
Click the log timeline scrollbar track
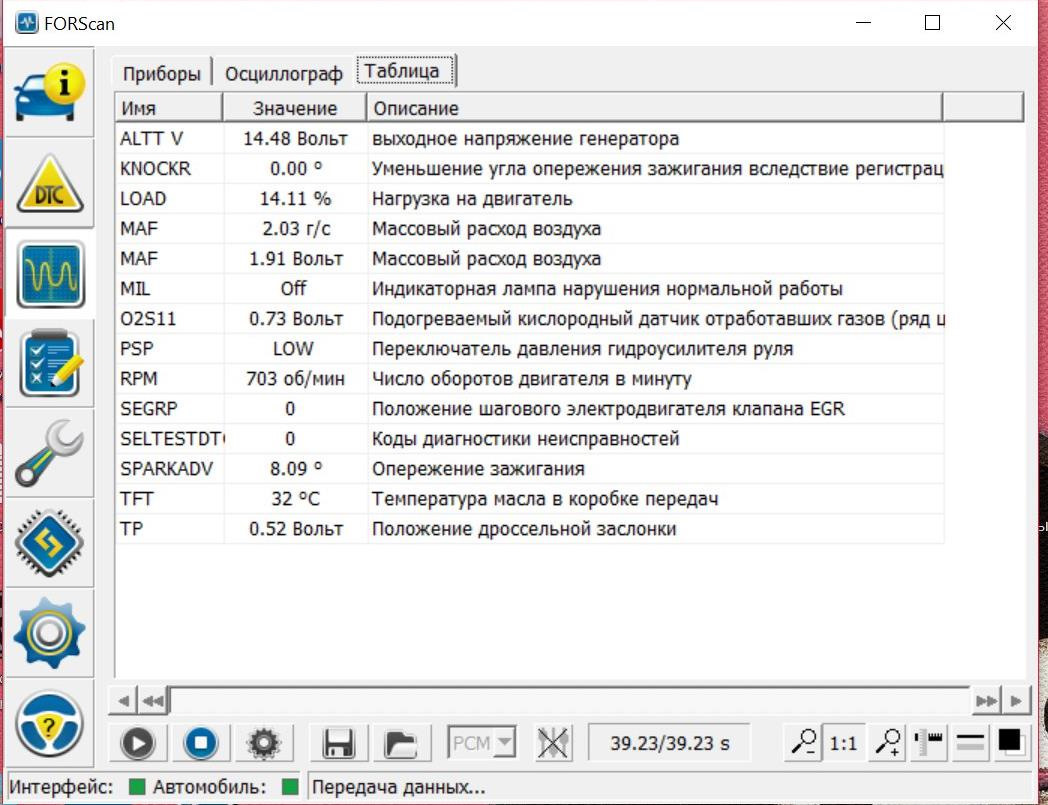tap(569, 701)
